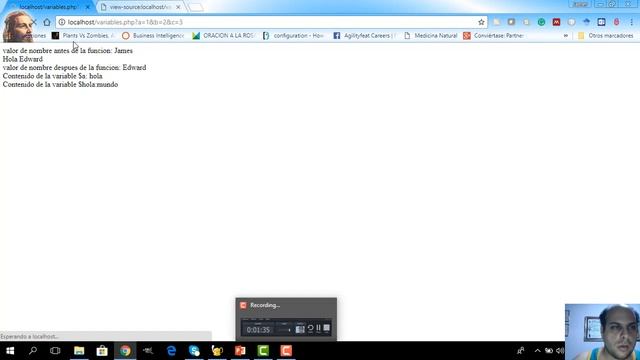Open the volume control in system tray

point(560,351)
